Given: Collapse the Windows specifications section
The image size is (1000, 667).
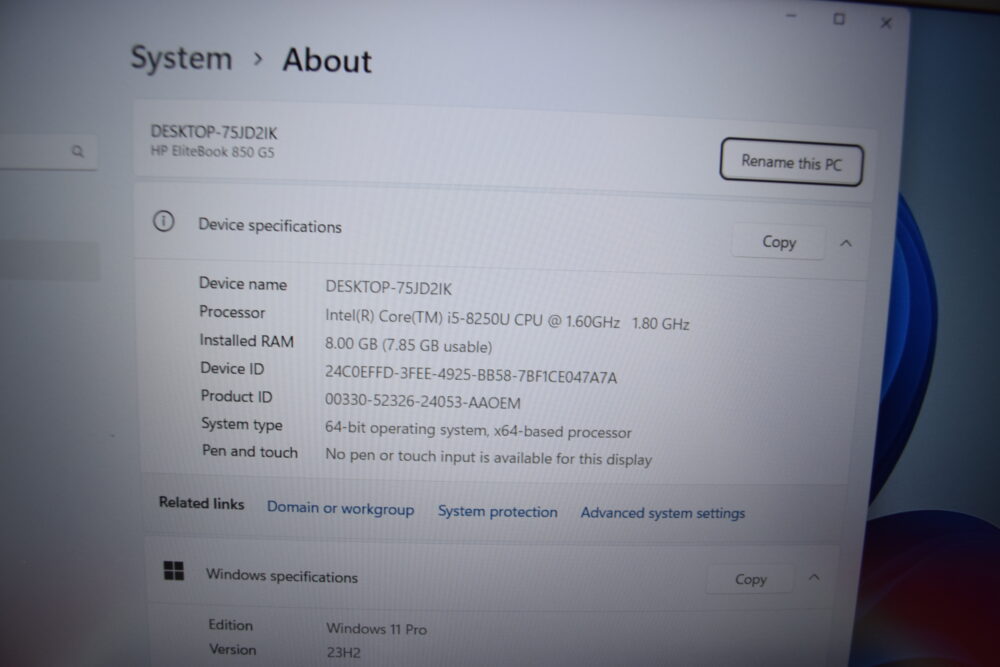Looking at the screenshot, I should 814,578.
